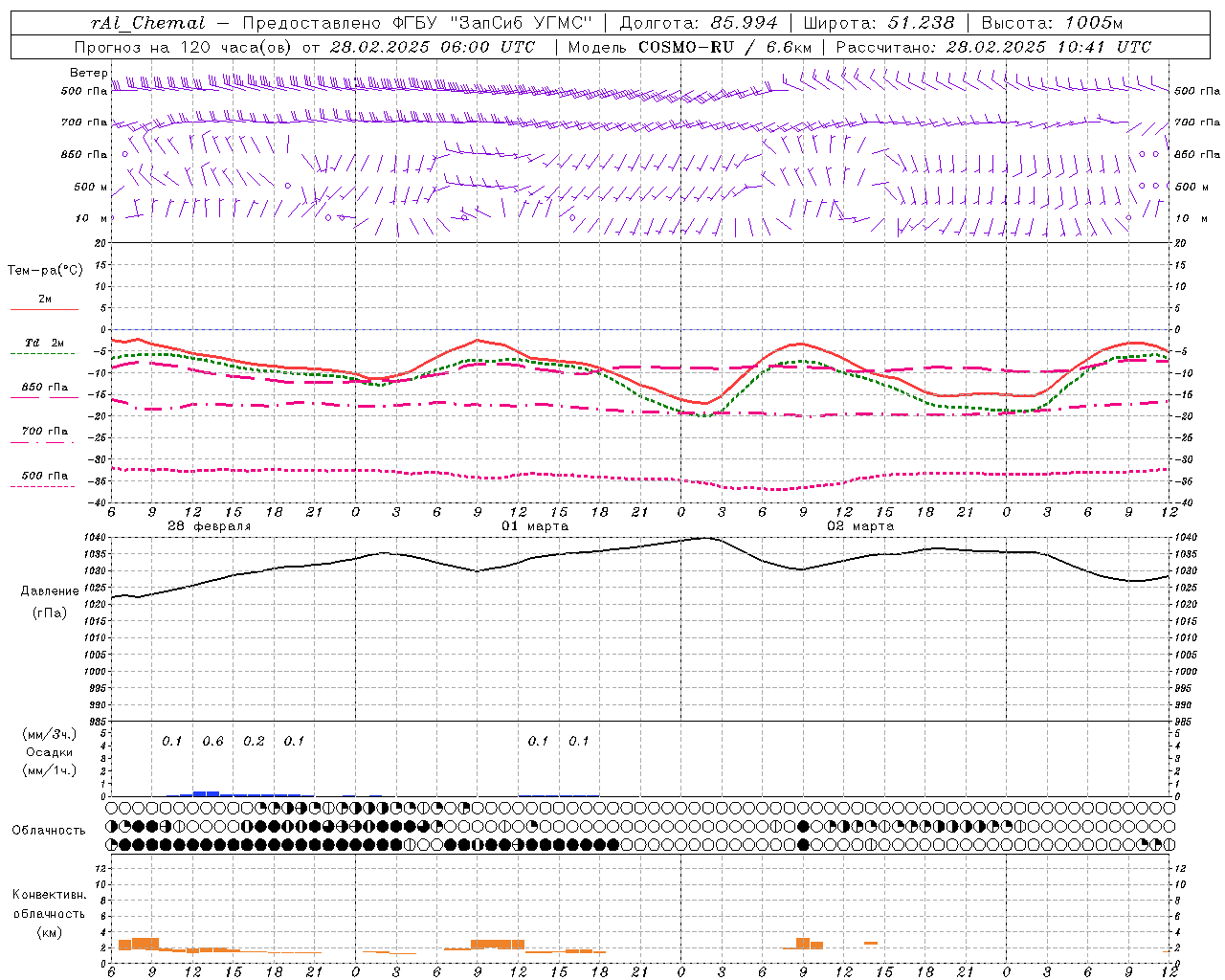Click the Давление panel label
The height and width of the screenshot is (980, 1225).
[49, 591]
